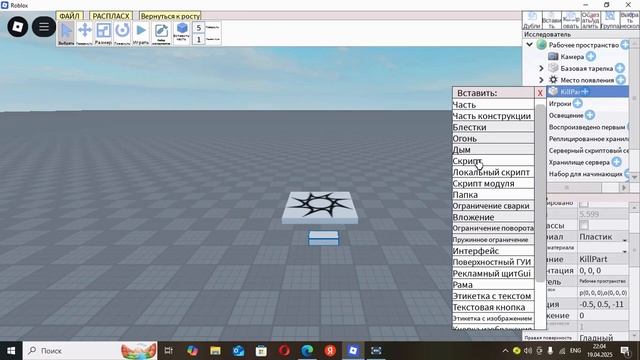Screen dimensions: 640x360
Task: Select Реплицированное хранилище in explorer
Action: click(588, 139)
